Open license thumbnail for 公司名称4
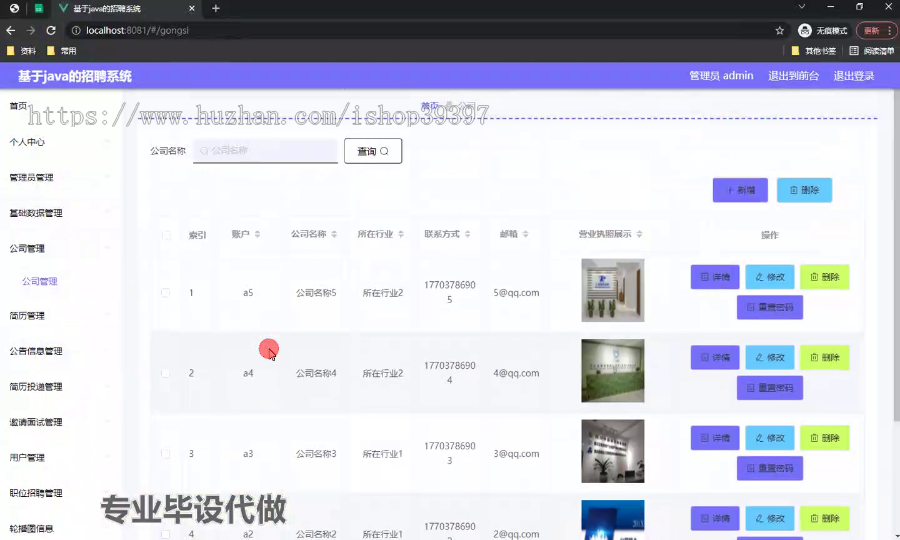Screen dimensions: 900x540 [x=612, y=371]
